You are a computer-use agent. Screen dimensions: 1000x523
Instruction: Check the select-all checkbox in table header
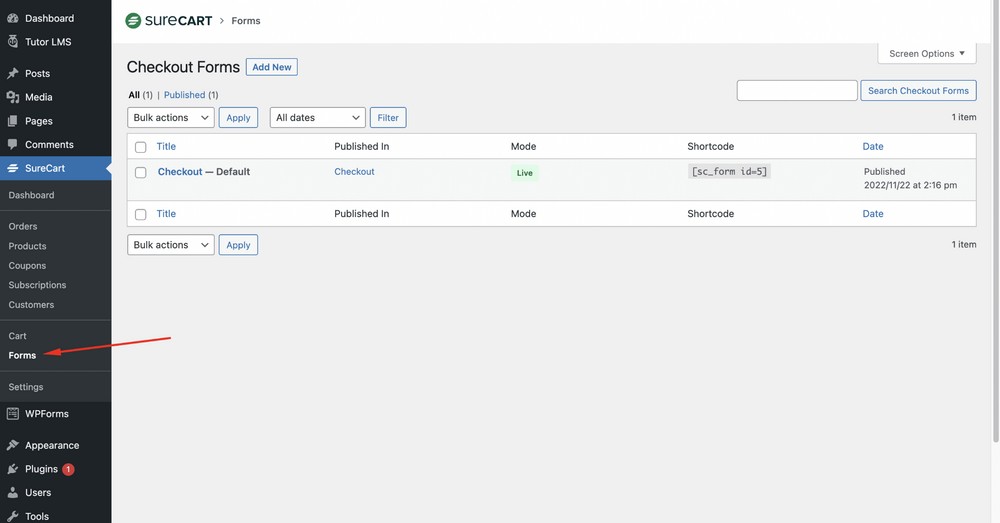pos(141,147)
